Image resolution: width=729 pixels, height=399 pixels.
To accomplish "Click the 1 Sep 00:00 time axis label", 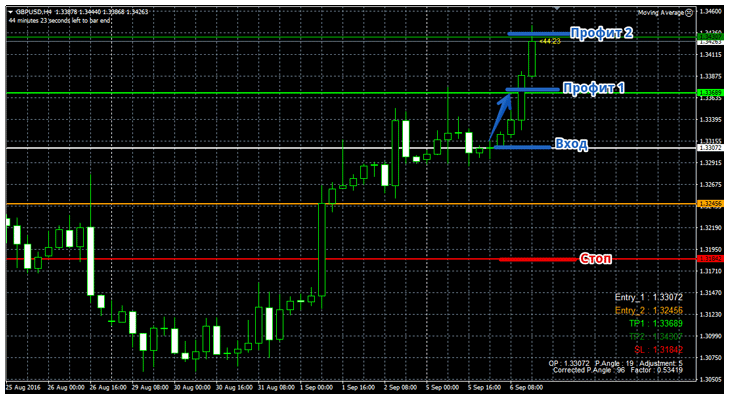I will pos(316,387).
